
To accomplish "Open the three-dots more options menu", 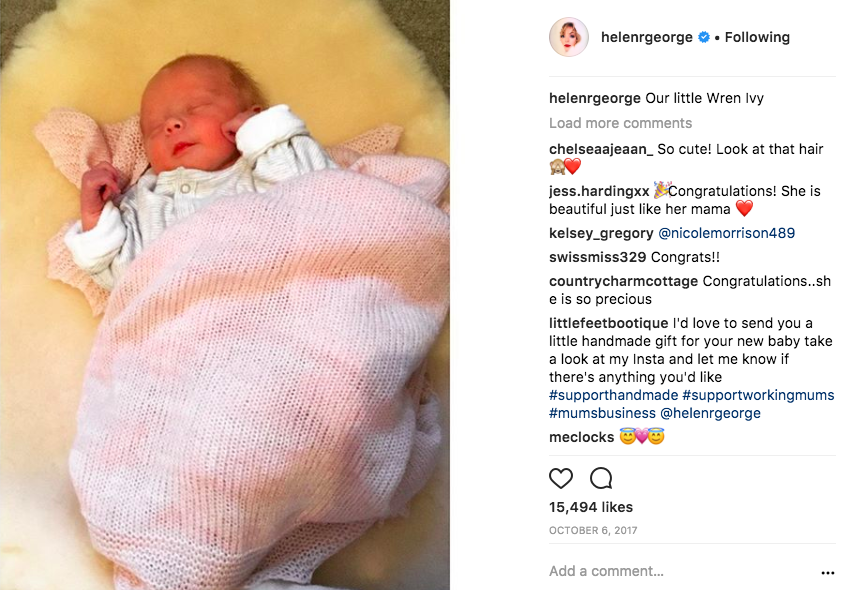I will (828, 573).
